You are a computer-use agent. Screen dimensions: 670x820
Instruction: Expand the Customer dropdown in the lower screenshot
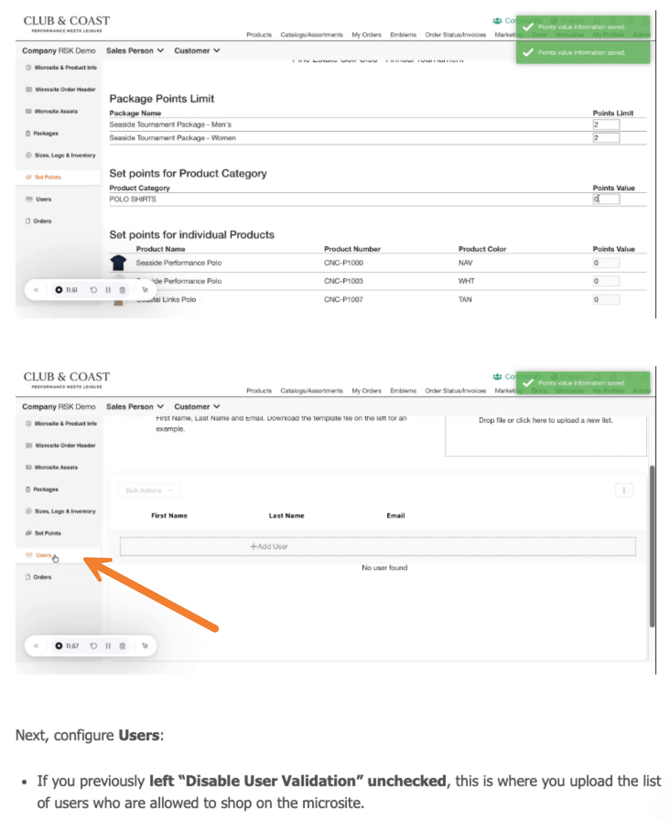[197, 407]
